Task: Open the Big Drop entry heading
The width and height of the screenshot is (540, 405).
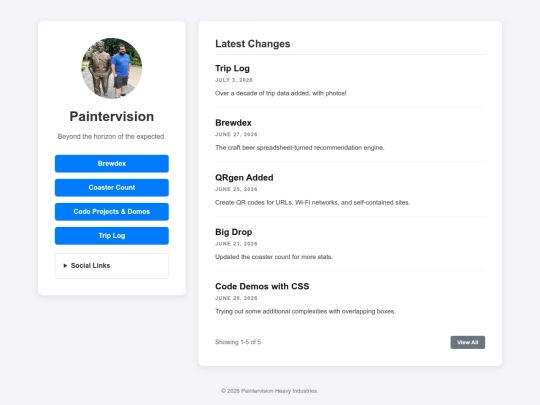Action: point(233,232)
